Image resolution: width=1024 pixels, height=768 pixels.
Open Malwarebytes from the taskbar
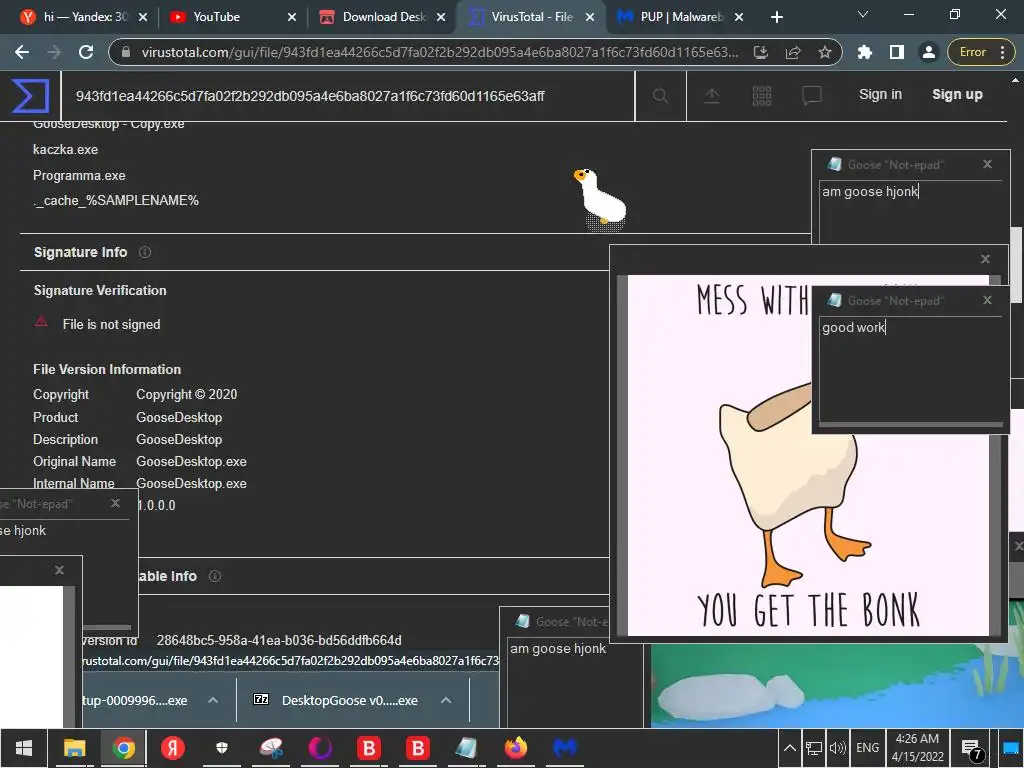564,747
